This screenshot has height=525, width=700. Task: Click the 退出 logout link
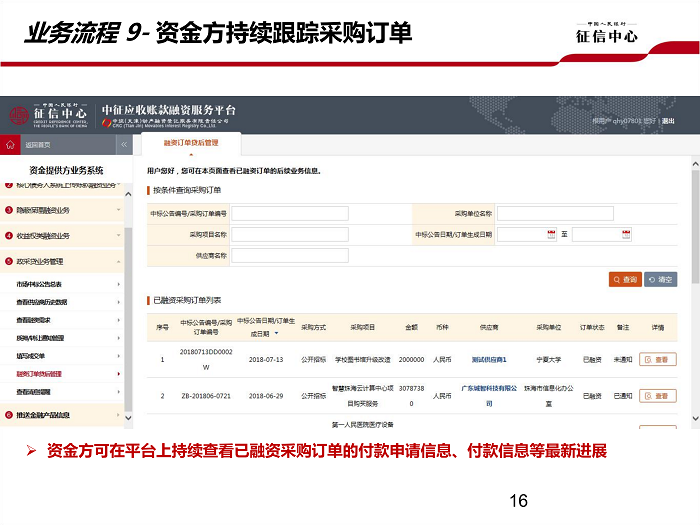[667, 121]
